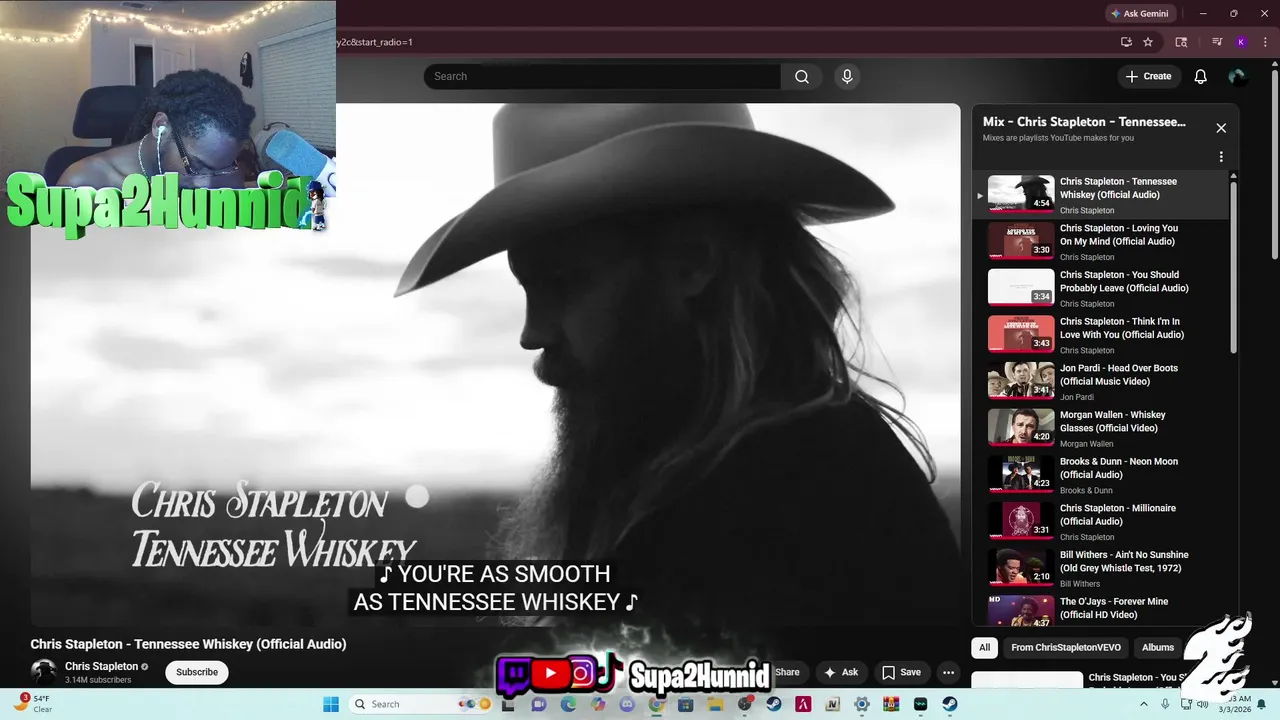
Task: Subscribe to Chris Stapleton channel
Action: point(197,672)
